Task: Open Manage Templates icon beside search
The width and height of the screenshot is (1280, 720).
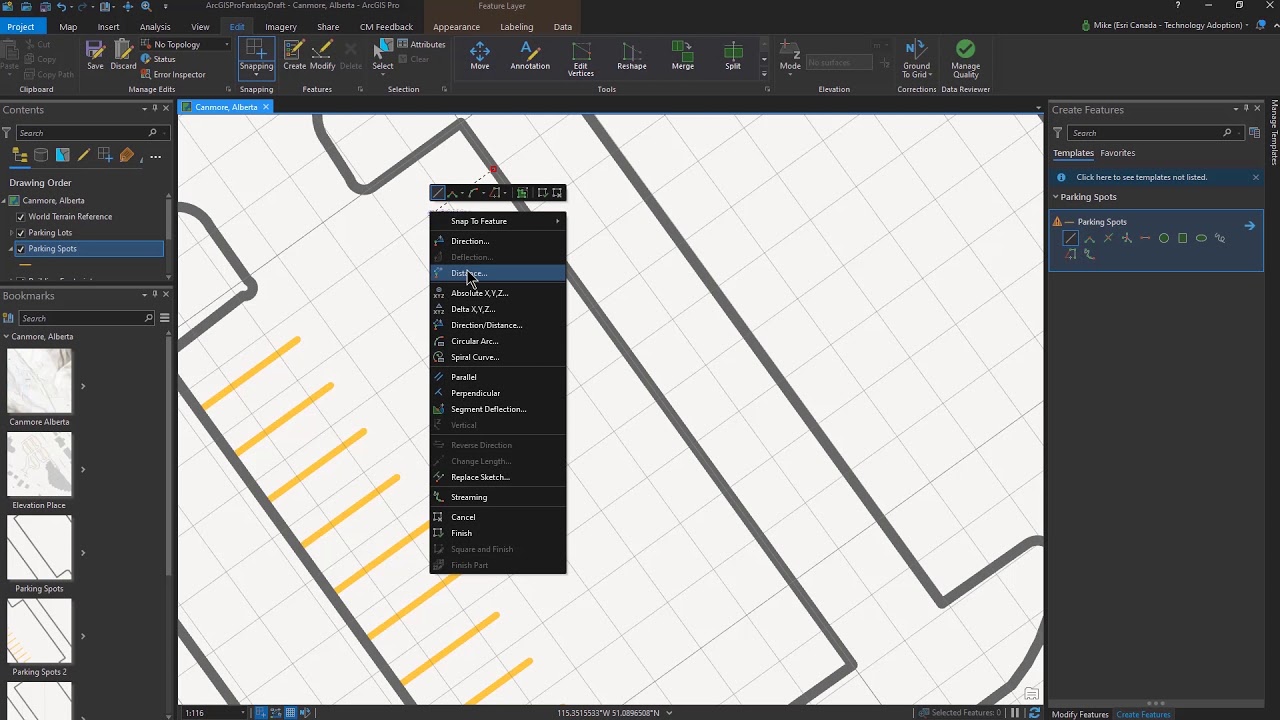Action: pyautogui.click(x=1254, y=133)
